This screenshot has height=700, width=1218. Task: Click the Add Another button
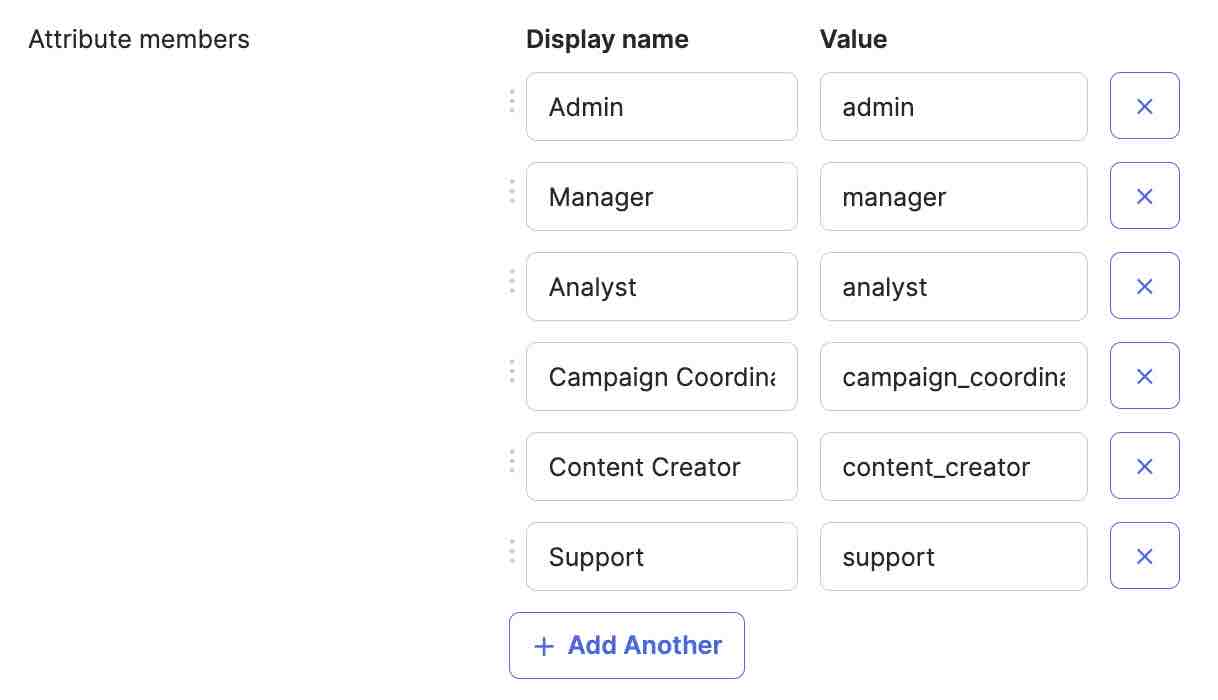(x=627, y=645)
